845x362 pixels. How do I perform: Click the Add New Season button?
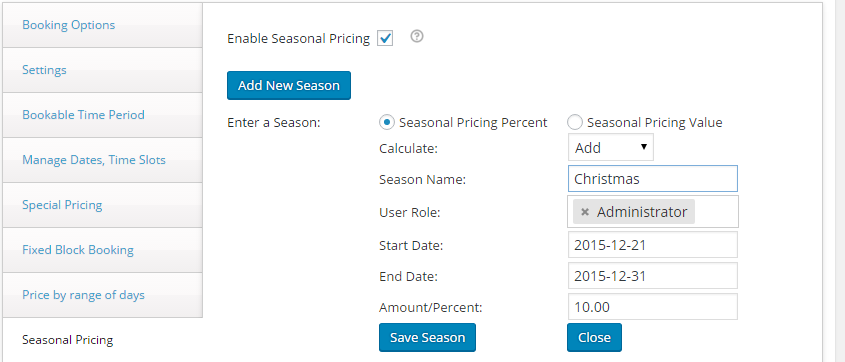click(x=289, y=86)
